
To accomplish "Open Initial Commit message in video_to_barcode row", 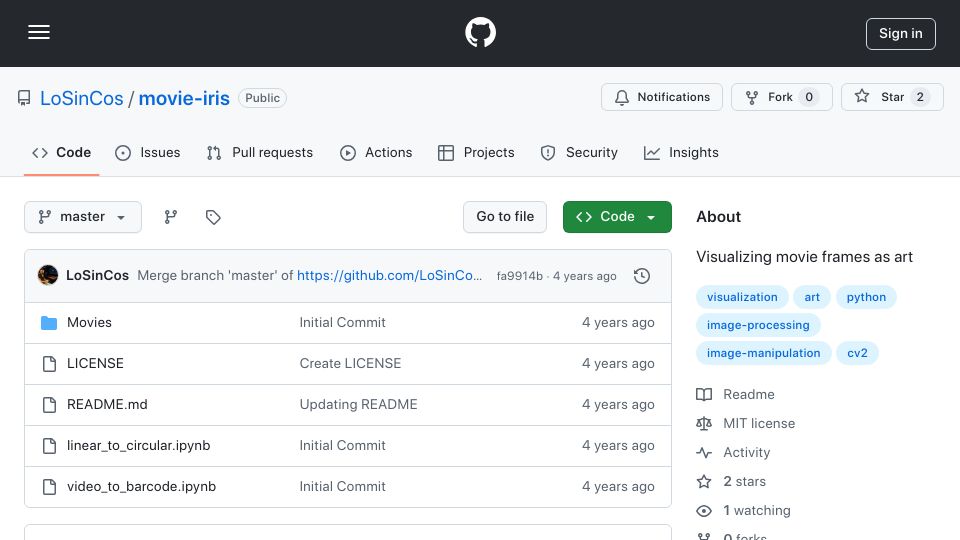I will (x=342, y=487).
